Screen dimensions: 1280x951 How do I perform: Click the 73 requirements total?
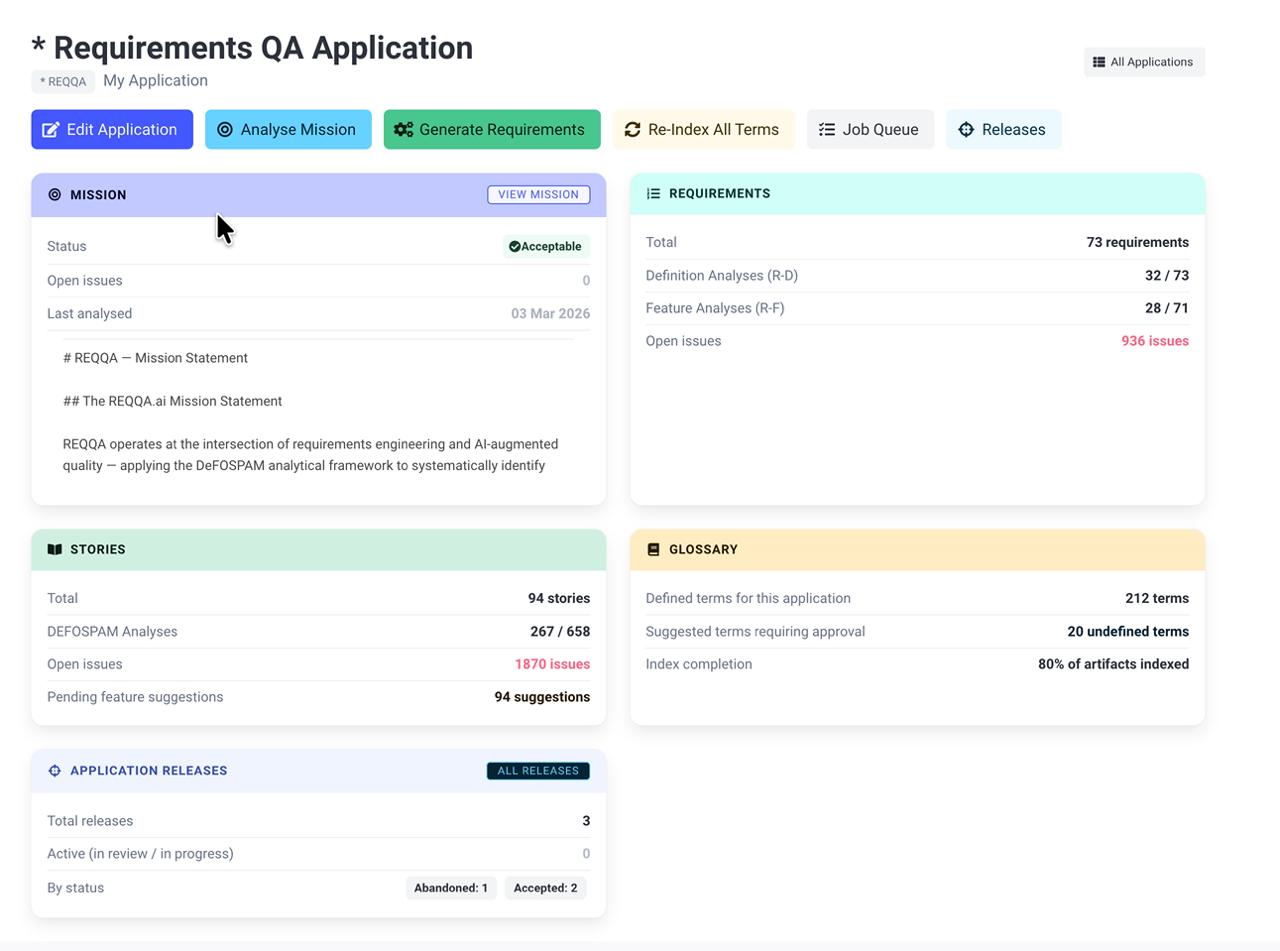1138,243
